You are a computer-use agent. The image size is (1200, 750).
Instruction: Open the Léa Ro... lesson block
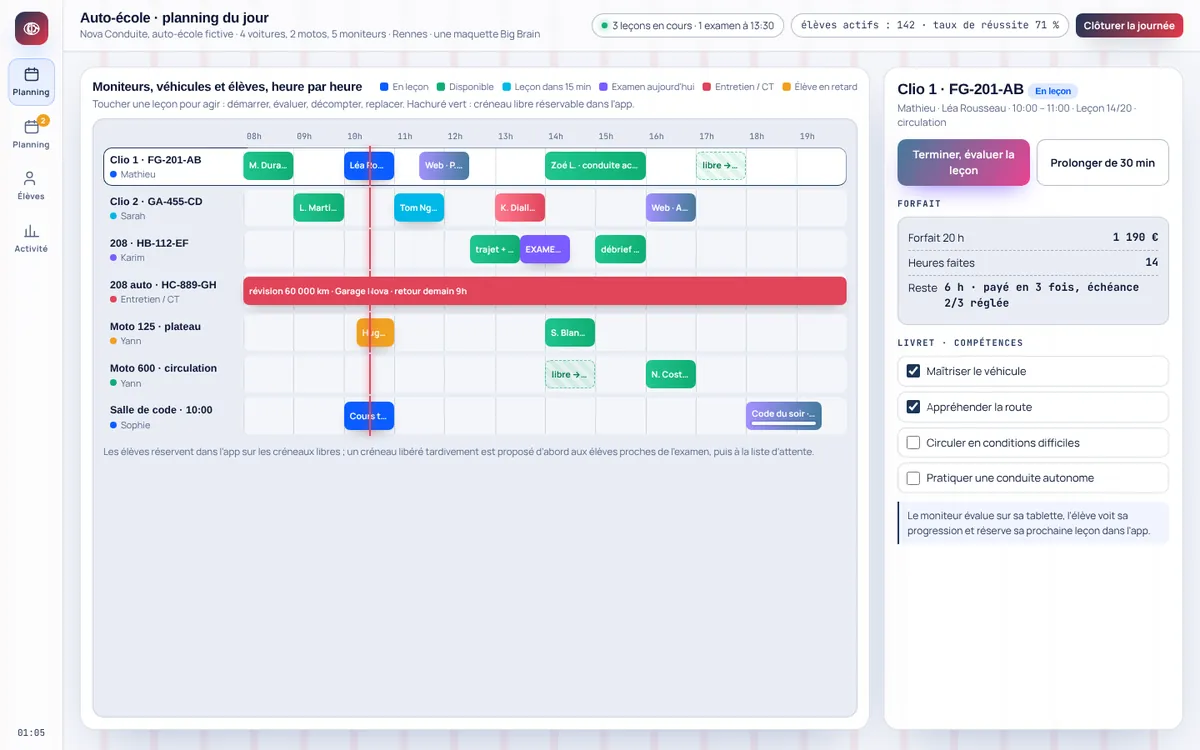[369, 166]
